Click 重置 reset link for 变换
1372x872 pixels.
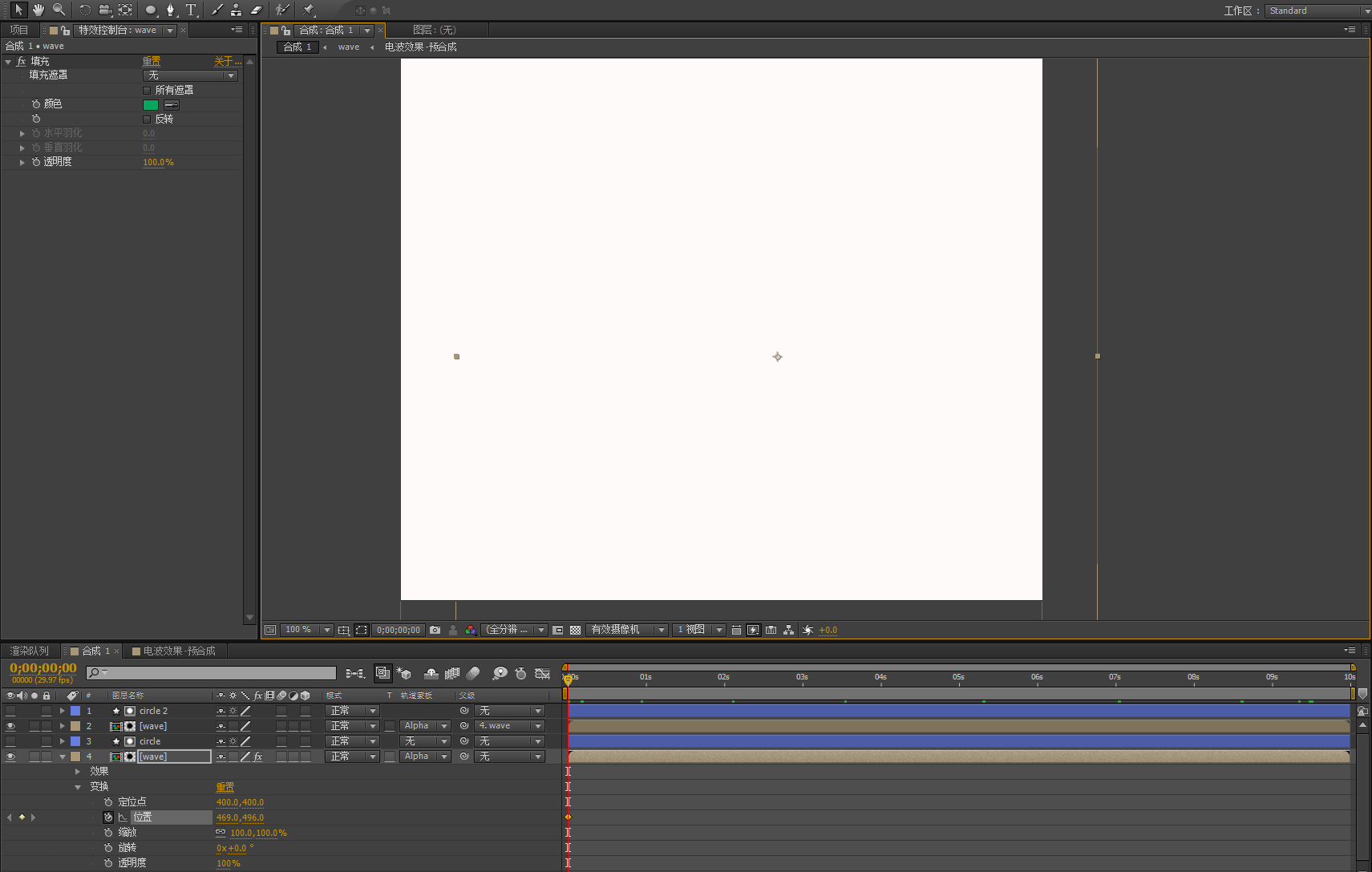coord(225,787)
